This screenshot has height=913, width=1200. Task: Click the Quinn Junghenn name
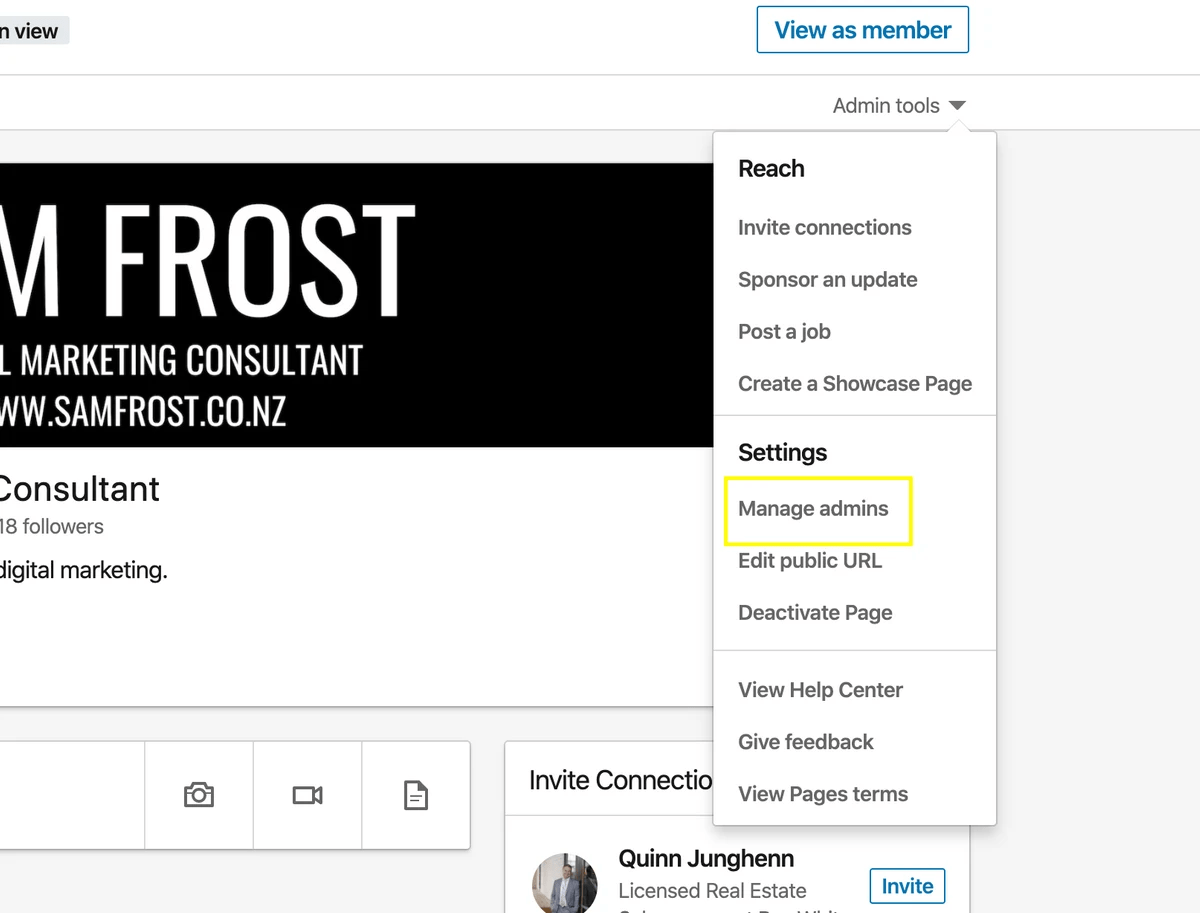pyautogui.click(x=706, y=858)
